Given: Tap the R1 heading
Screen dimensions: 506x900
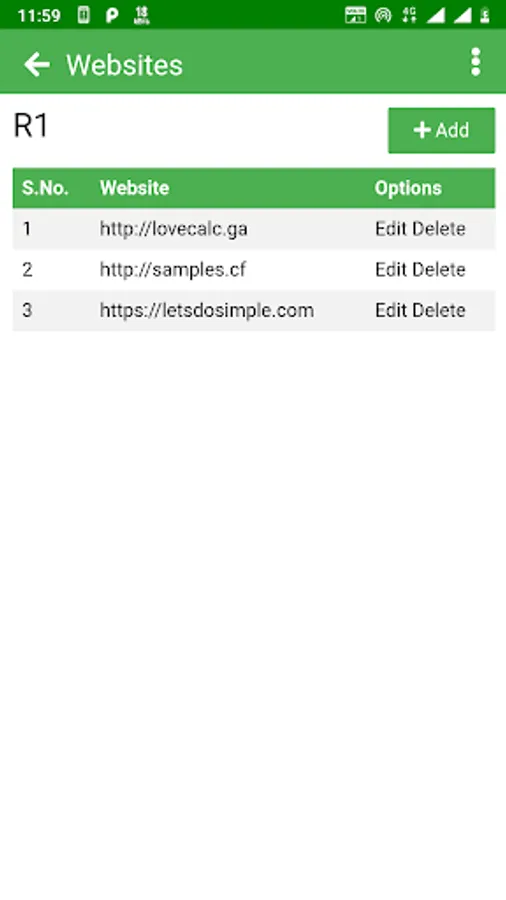Looking at the screenshot, I should pos(31,126).
